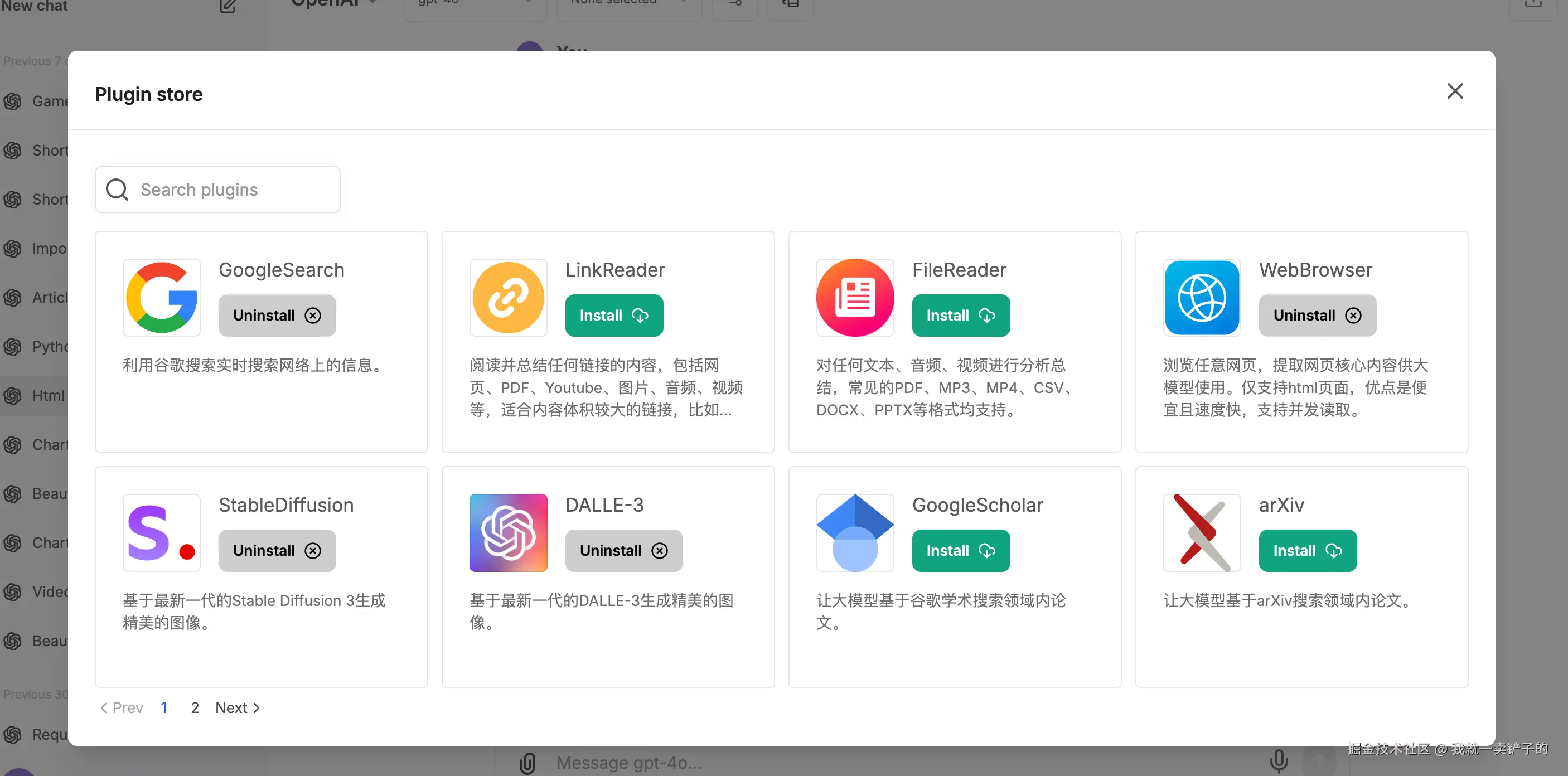
Task: Click the GoogleSearch plugin logo
Action: coord(161,298)
